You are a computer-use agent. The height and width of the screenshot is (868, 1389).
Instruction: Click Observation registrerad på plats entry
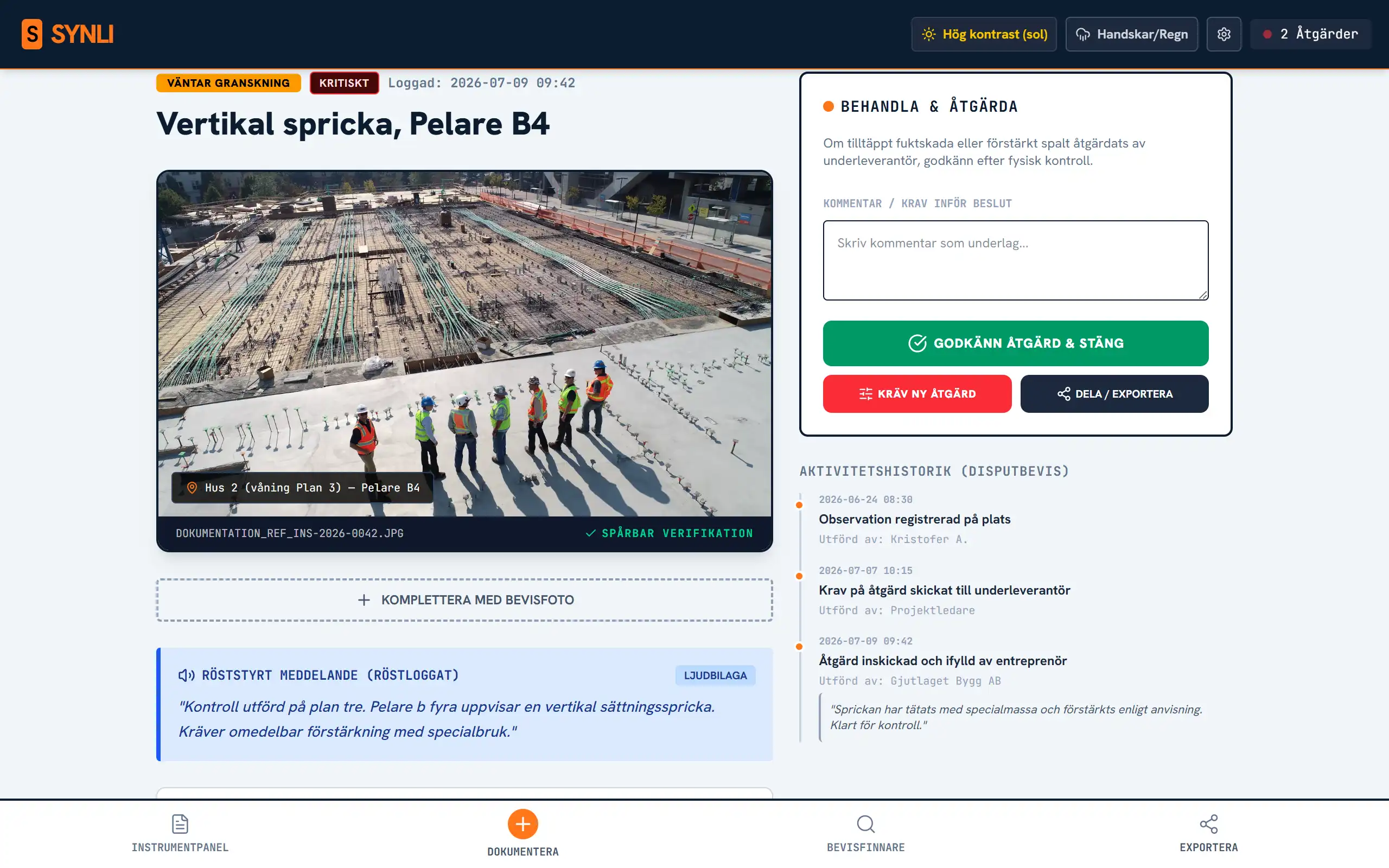[x=914, y=519]
